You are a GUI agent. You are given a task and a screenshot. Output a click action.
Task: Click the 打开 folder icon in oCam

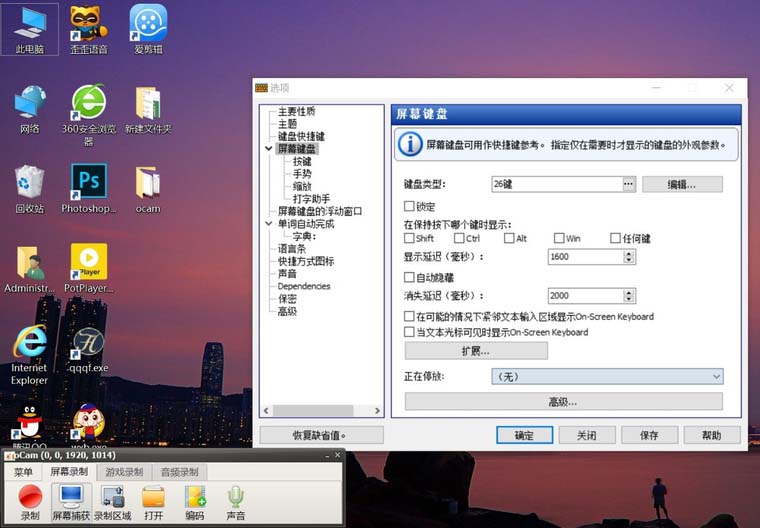click(154, 502)
